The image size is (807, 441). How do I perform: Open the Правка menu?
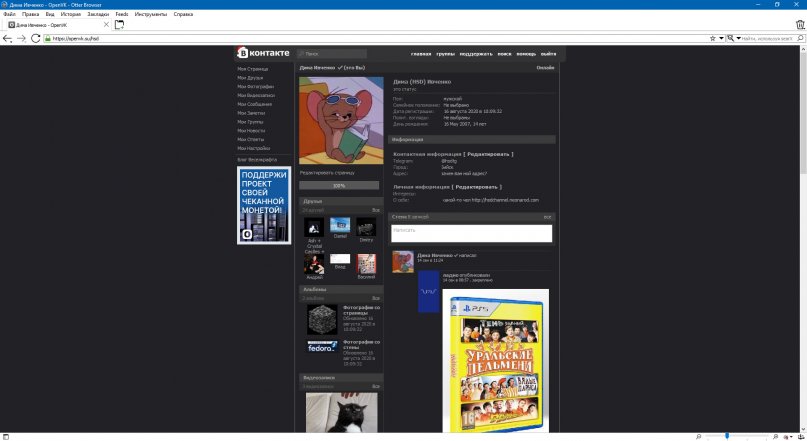click(30, 14)
